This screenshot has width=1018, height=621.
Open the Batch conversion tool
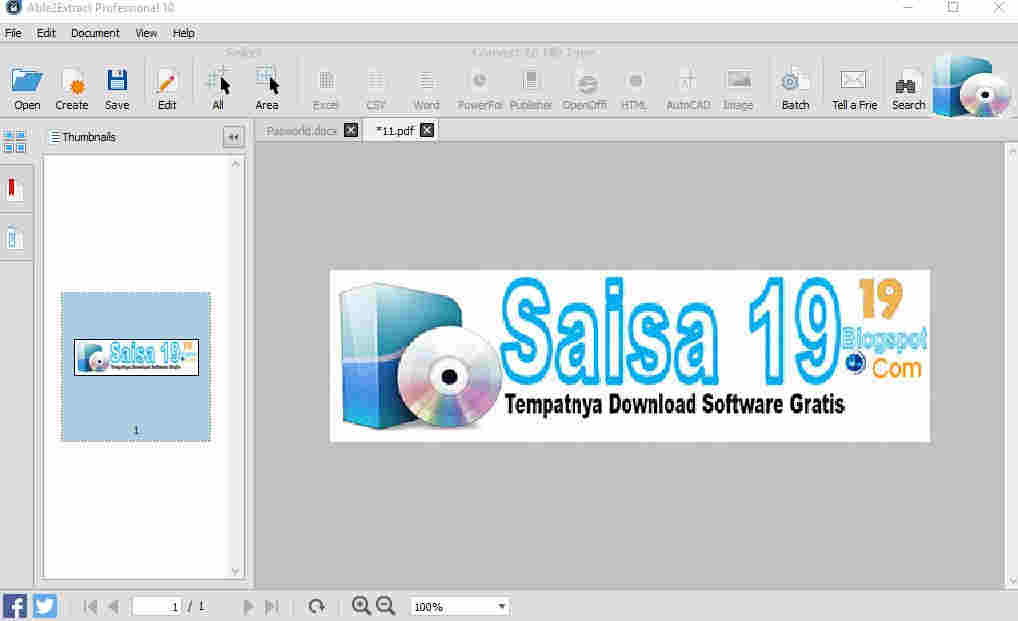point(795,80)
